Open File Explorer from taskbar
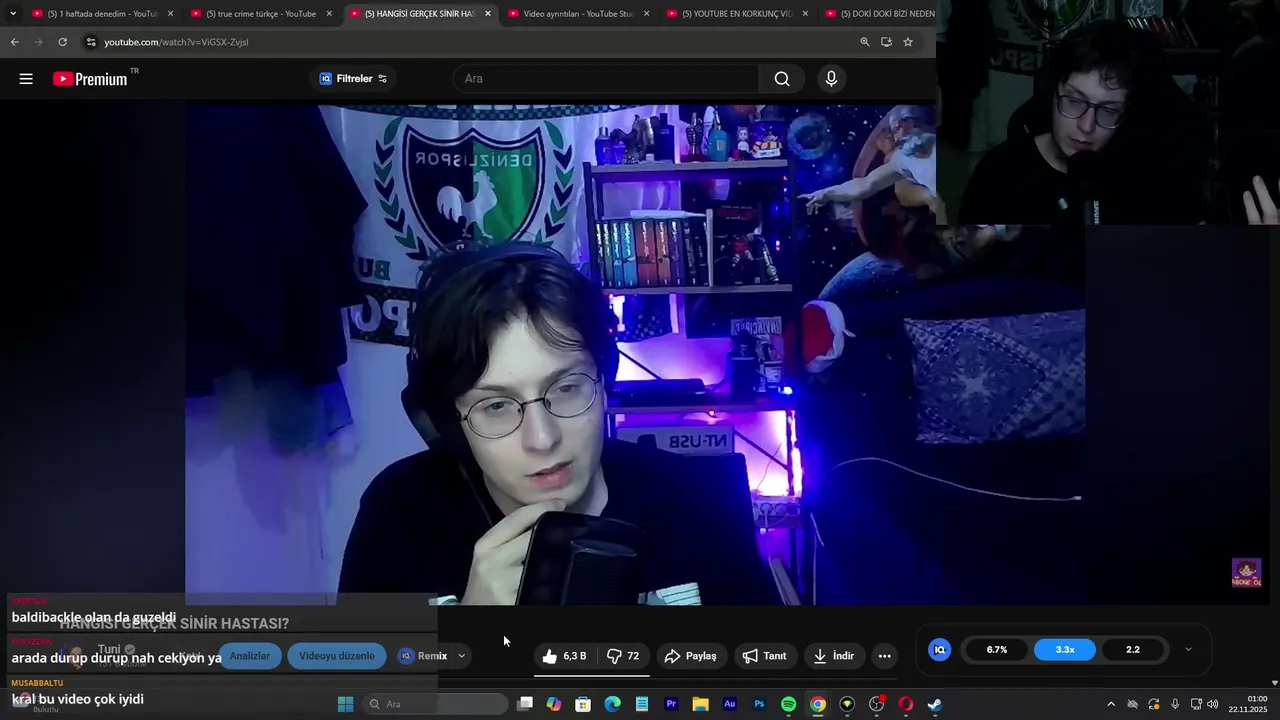Screen dimensions: 1280x720 701,704
